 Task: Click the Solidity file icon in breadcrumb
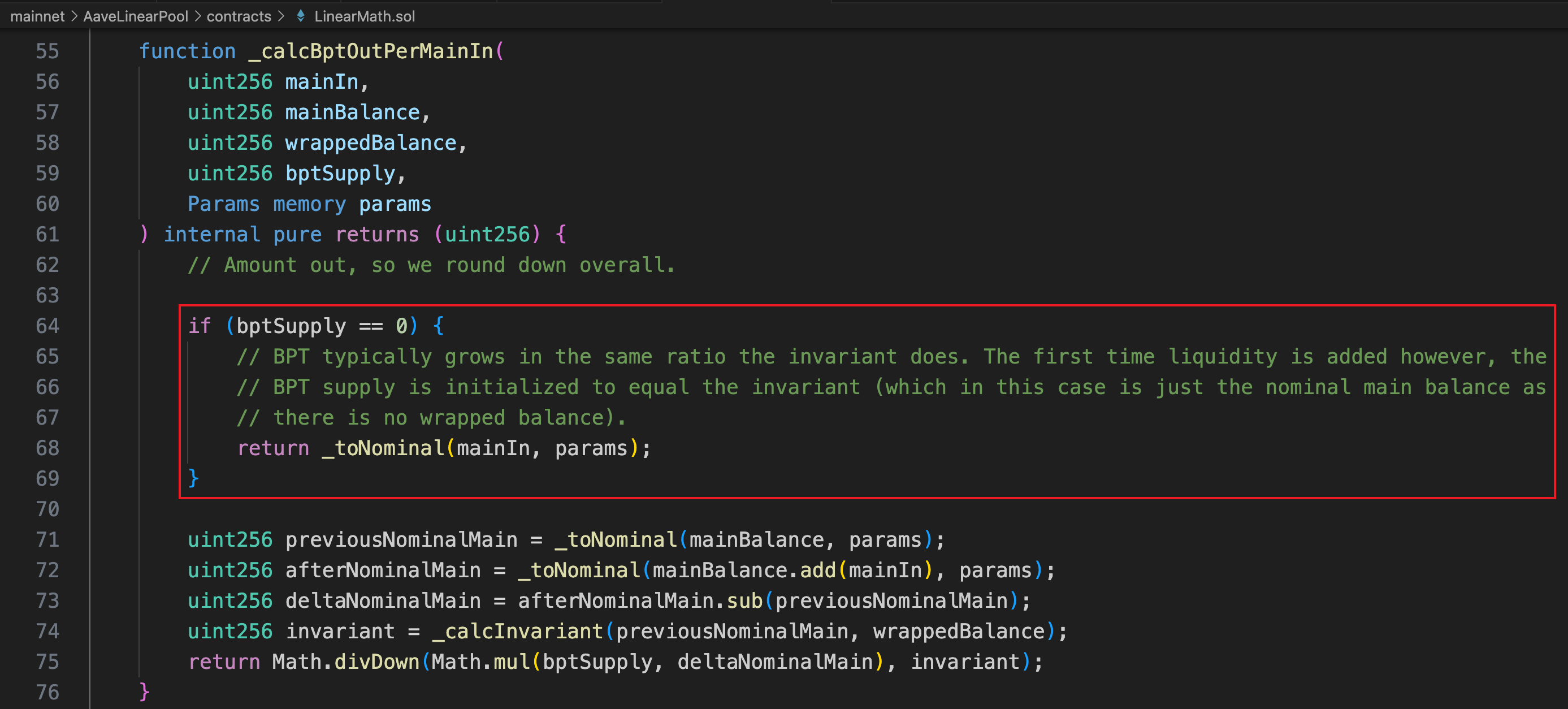(301, 16)
